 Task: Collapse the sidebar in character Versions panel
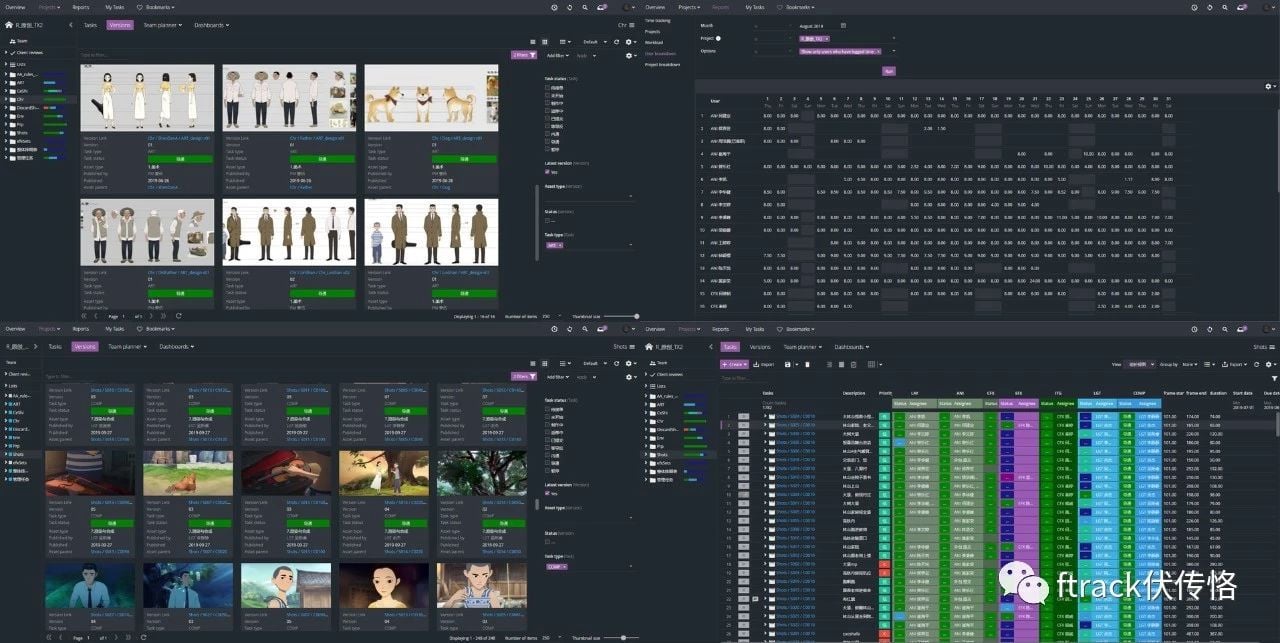pos(70,24)
